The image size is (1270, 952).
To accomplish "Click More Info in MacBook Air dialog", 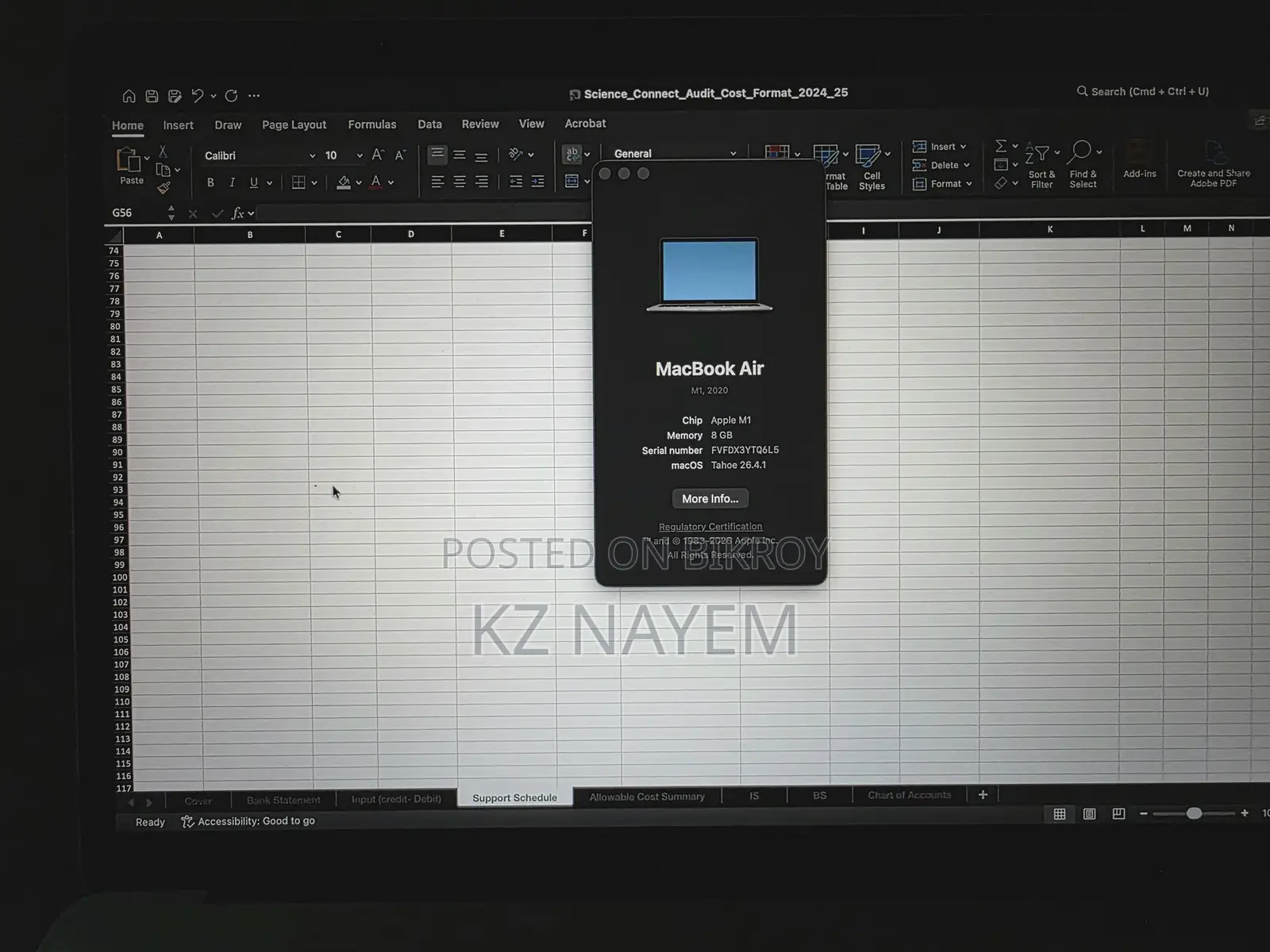I will (x=710, y=498).
